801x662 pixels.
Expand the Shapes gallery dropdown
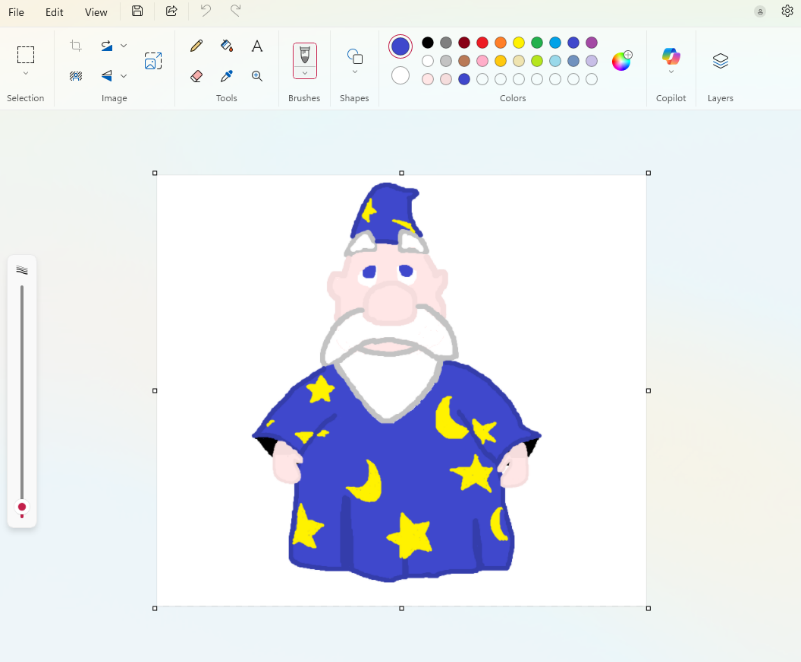[x=355, y=72]
